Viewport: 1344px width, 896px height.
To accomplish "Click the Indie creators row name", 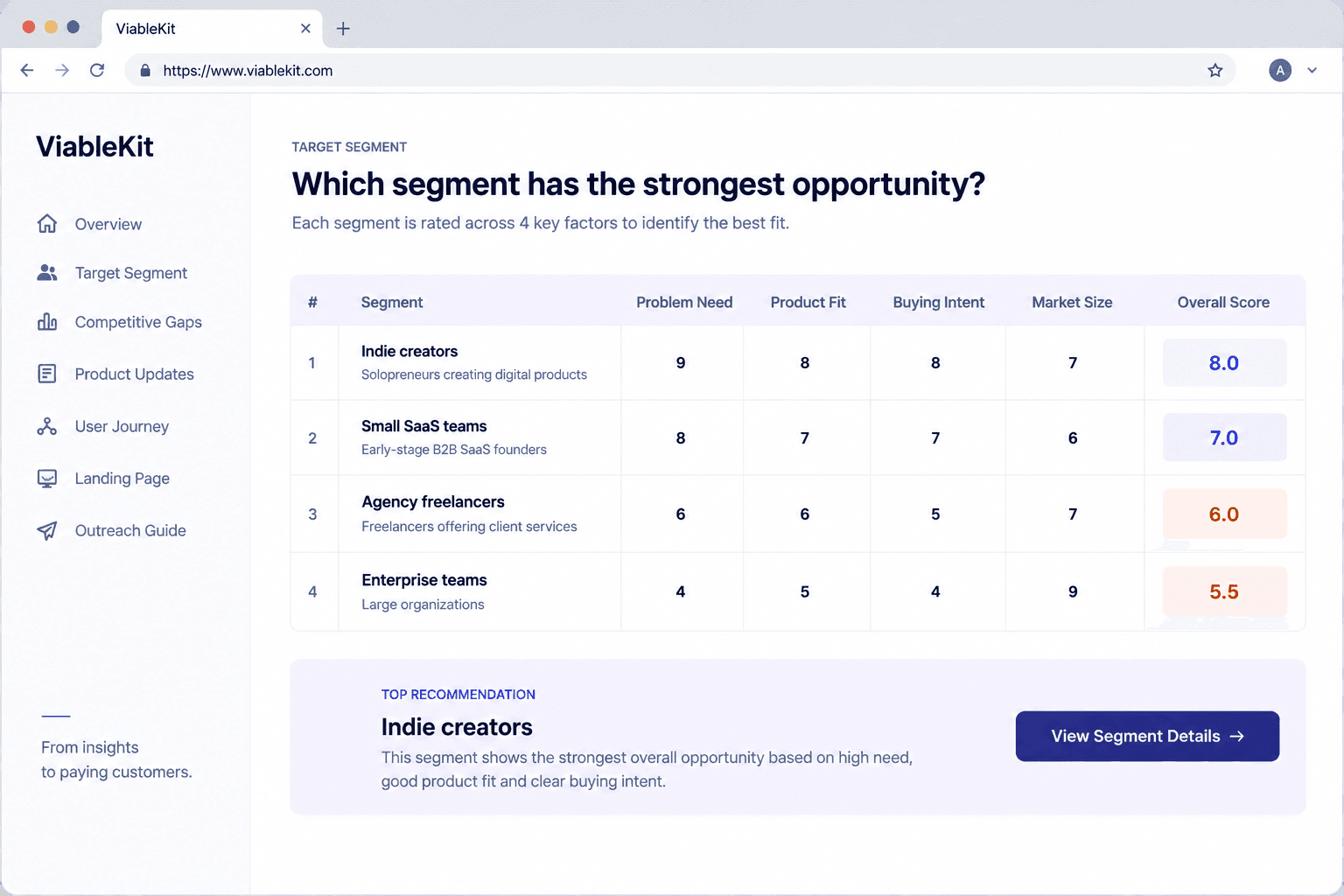I will click(x=409, y=351).
